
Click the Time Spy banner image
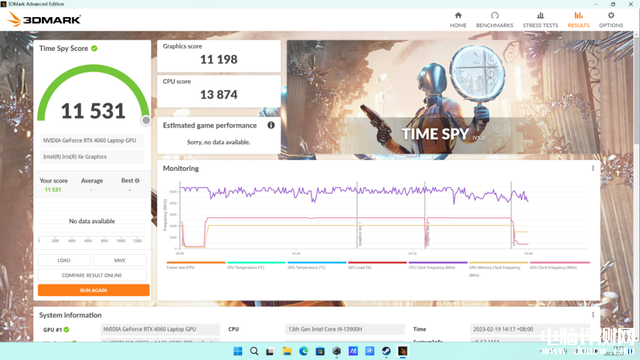coord(443,97)
